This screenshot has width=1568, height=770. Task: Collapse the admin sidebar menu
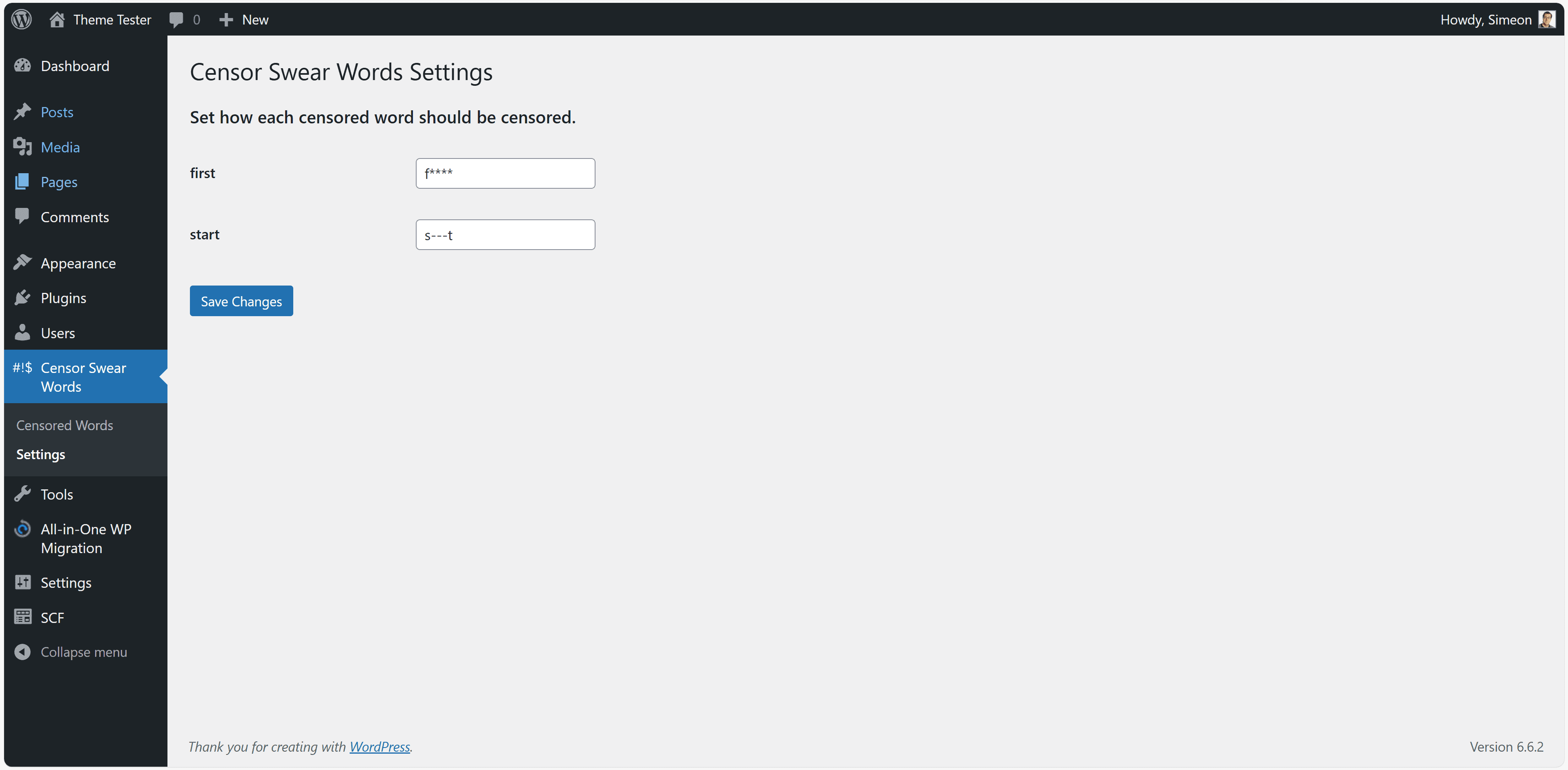coord(22,651)
